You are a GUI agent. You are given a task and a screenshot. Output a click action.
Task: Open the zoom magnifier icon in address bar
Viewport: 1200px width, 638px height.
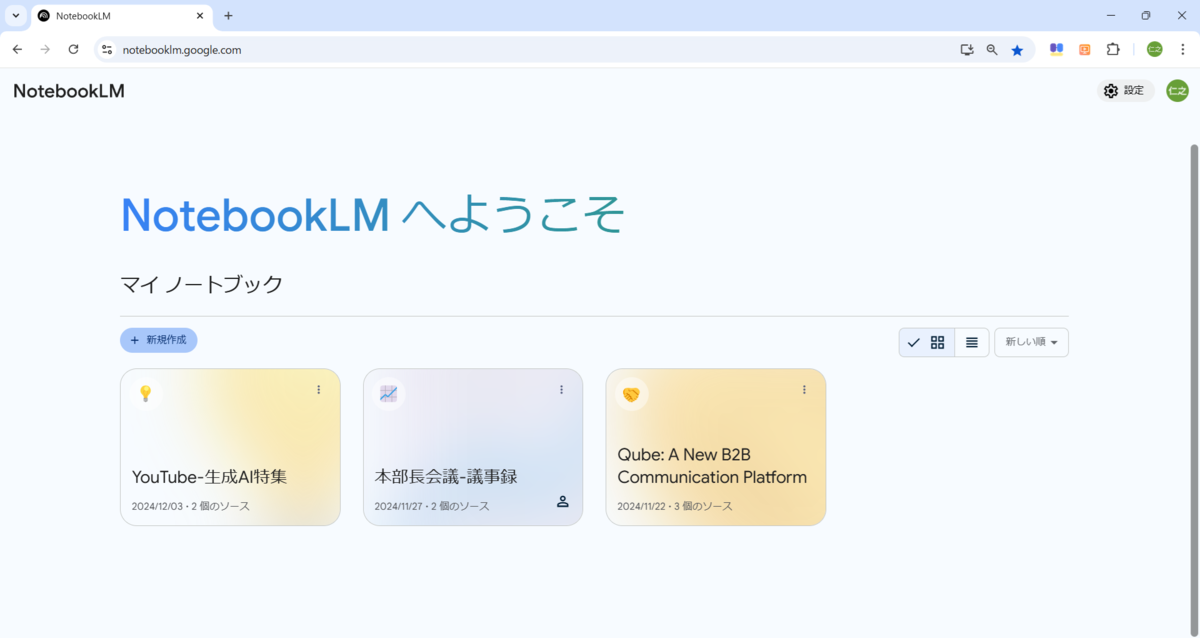pyautogui.click(x=992, y=49)
